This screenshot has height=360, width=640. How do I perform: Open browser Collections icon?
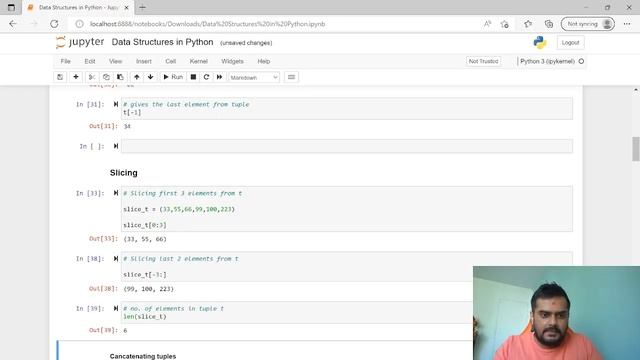click(549, 24)
